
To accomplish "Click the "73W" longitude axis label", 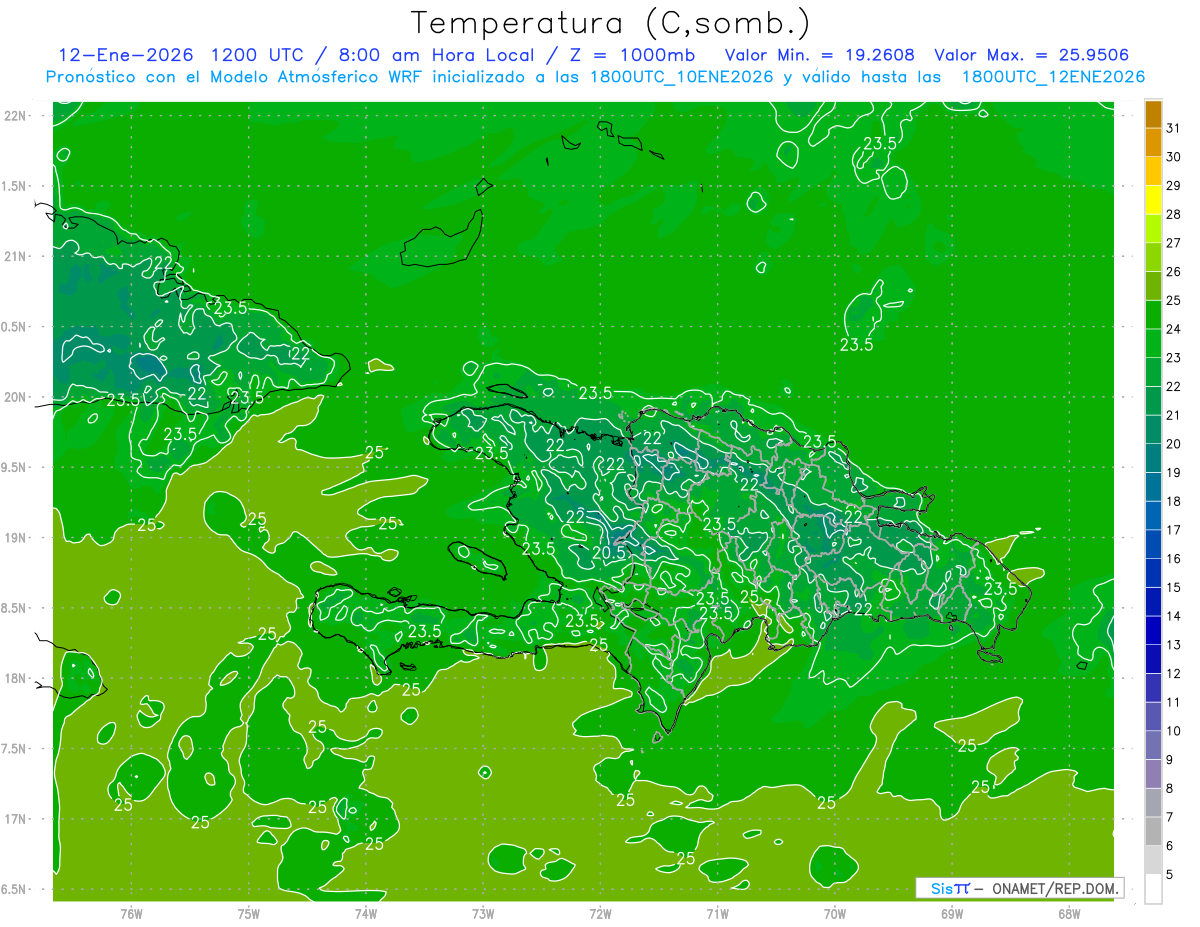I will pos(483,913).
